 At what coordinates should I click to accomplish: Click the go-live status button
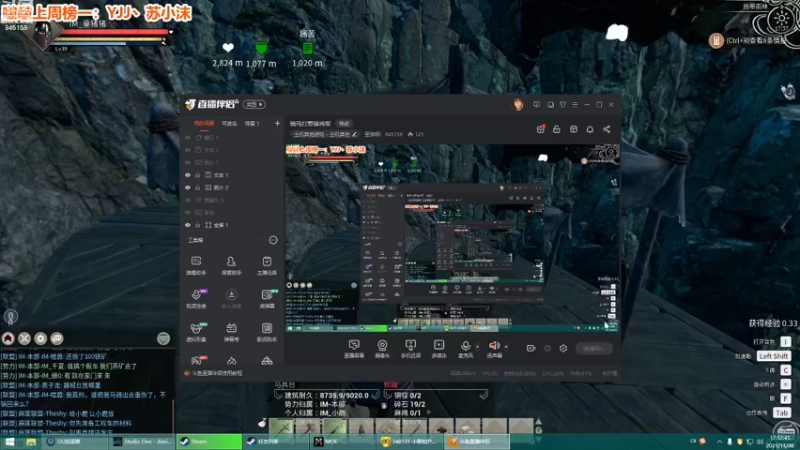click(x=594, y=348)
